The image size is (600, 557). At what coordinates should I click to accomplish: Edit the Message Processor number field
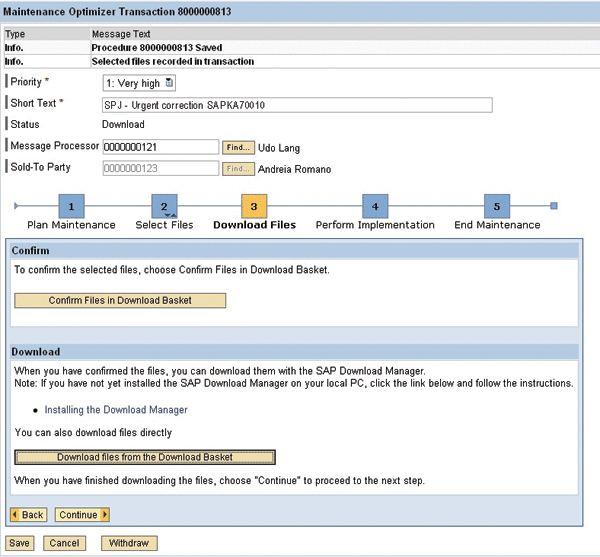point(161,147)
